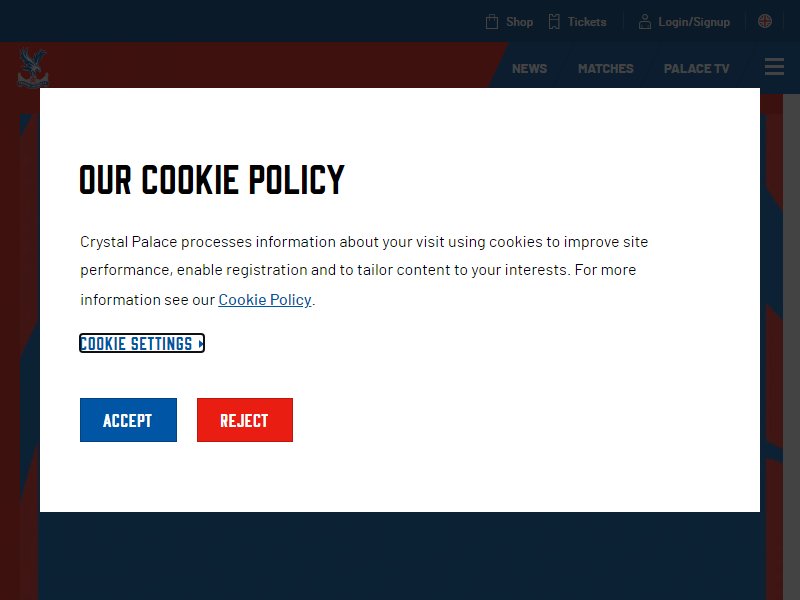Click the user profile icon
This screenshot has width=800, height=600.
pyautogui.click(x=645, y=21)
